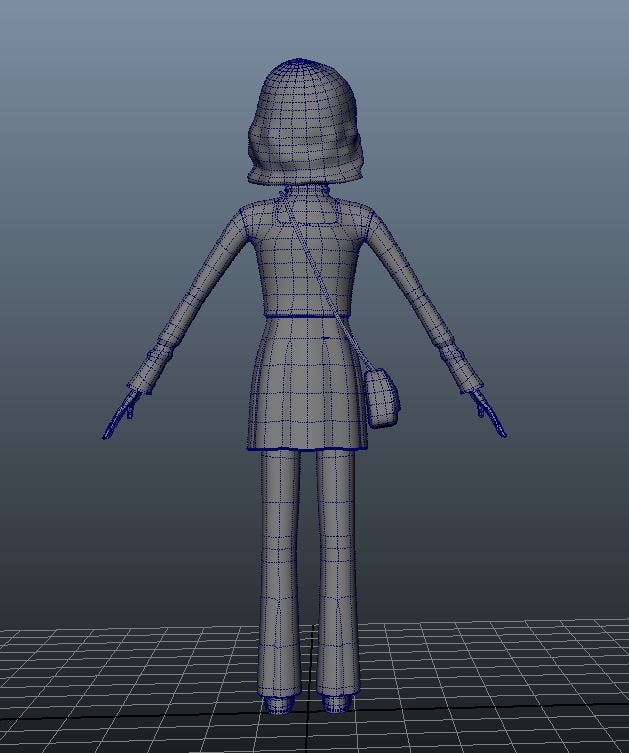The height and width of the screenshot is (753, 629).
Task: Click the right shoe at the feet
Action: click(337, 704)
